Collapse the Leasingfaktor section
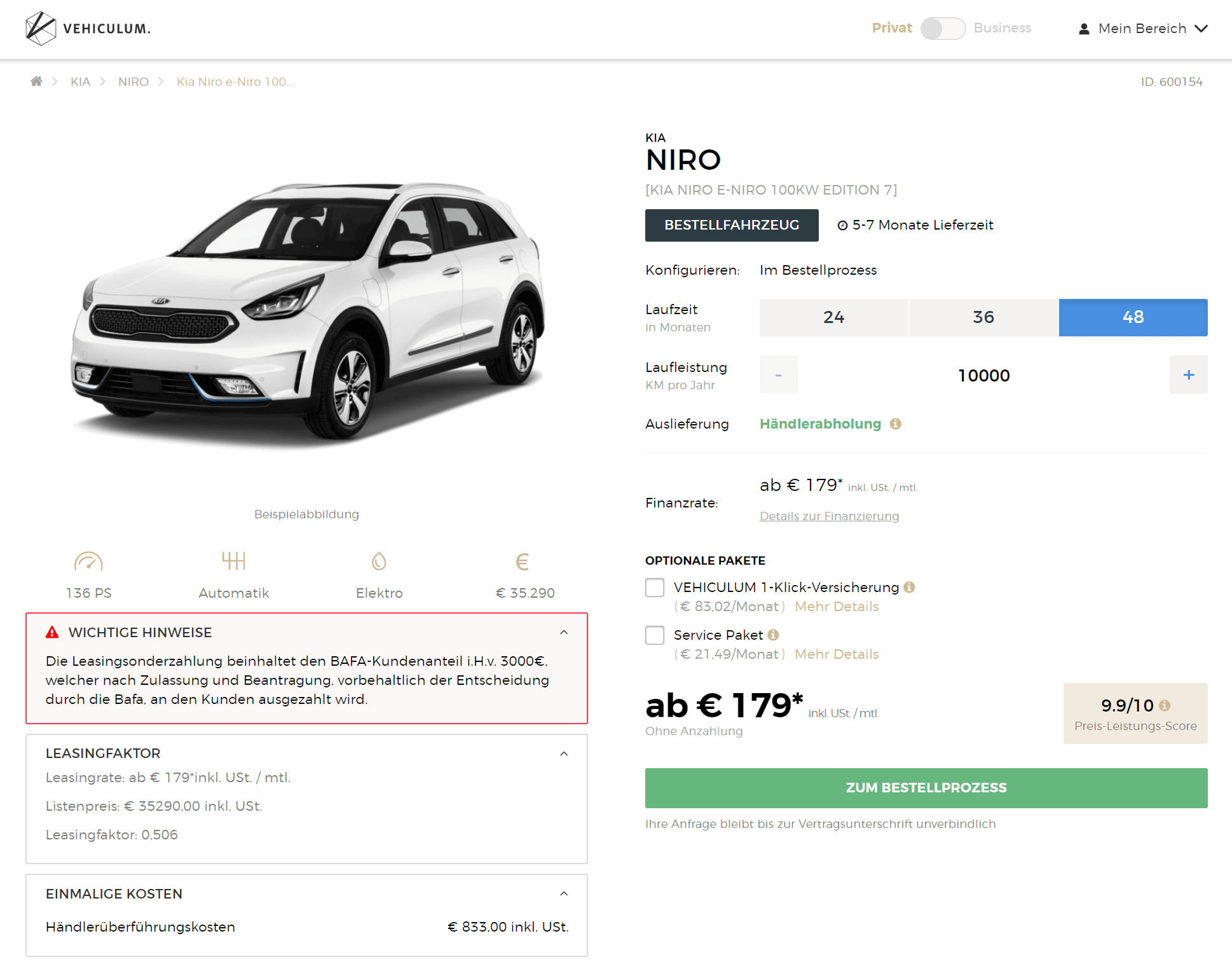This screenshot has height=971, width=1232. 564,754
